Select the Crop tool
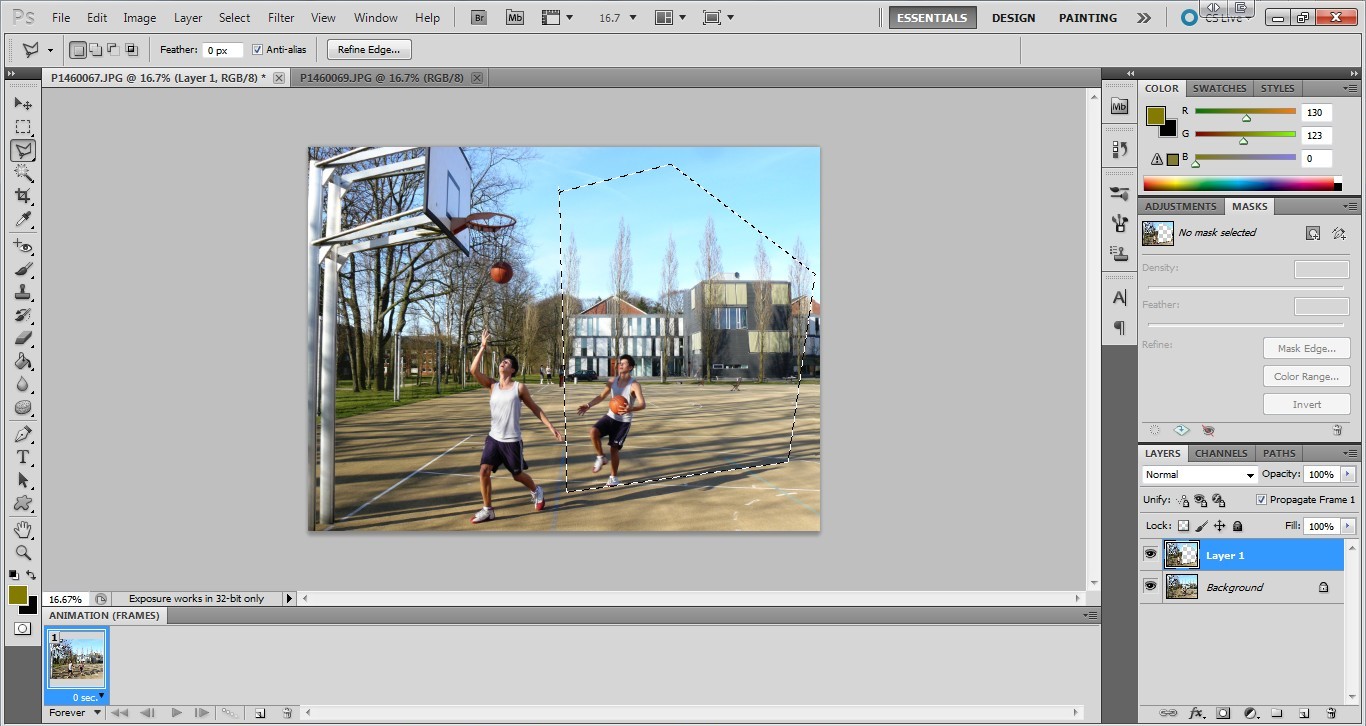 point(23,196)
